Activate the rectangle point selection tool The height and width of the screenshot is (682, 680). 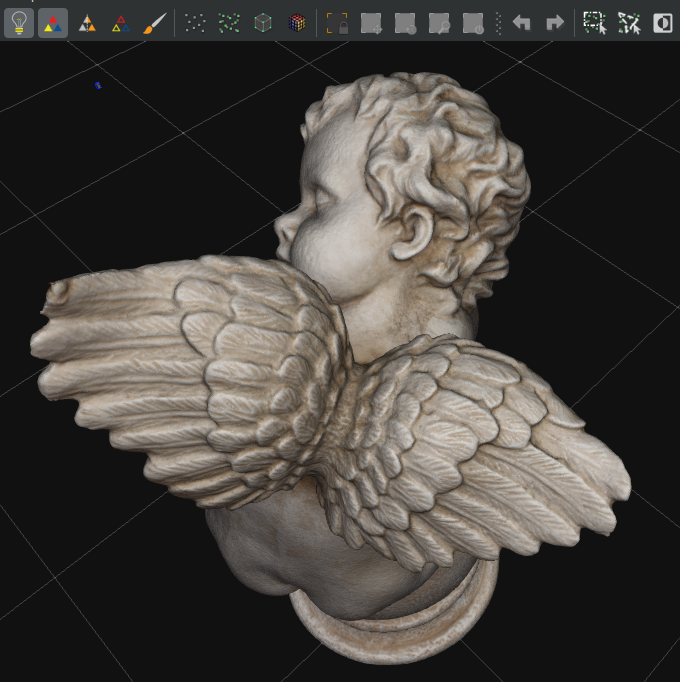pos(595,23)
